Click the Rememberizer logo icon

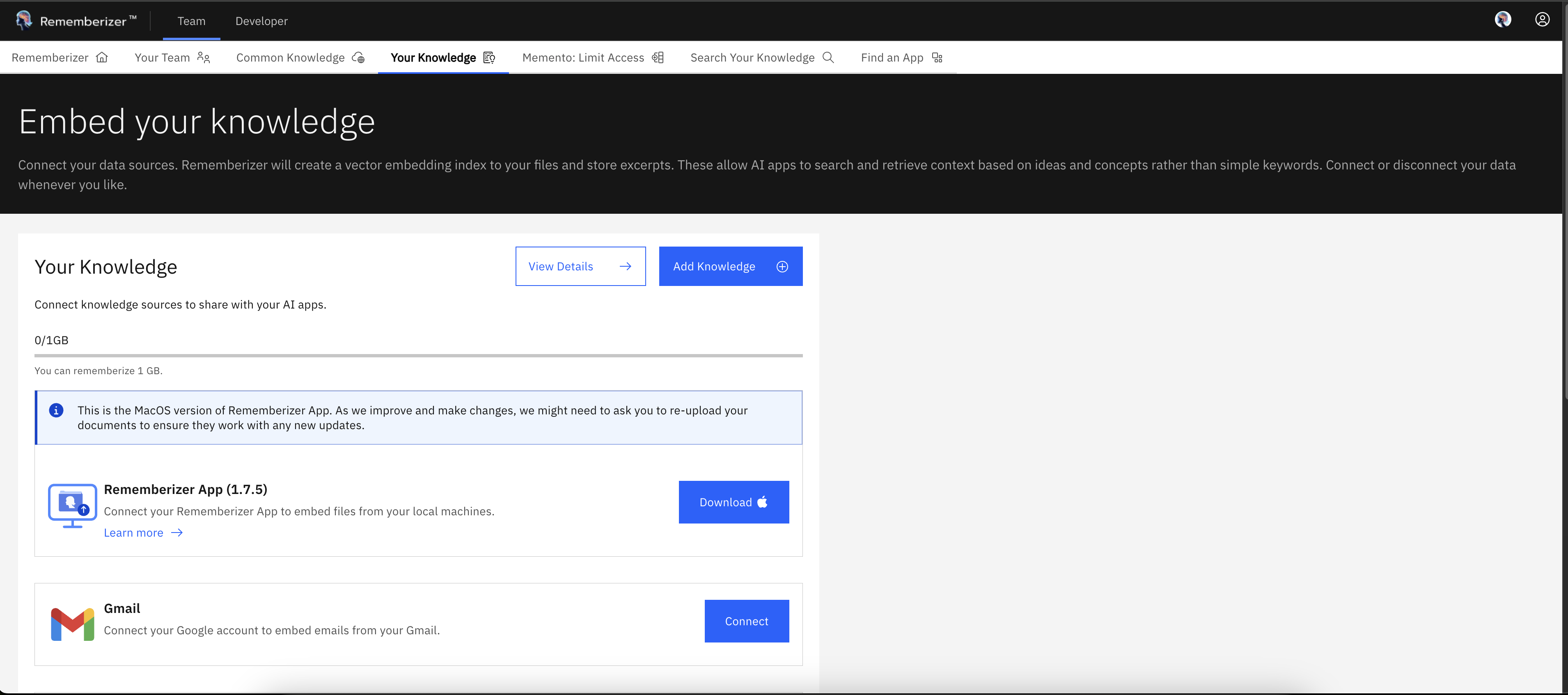24,20
